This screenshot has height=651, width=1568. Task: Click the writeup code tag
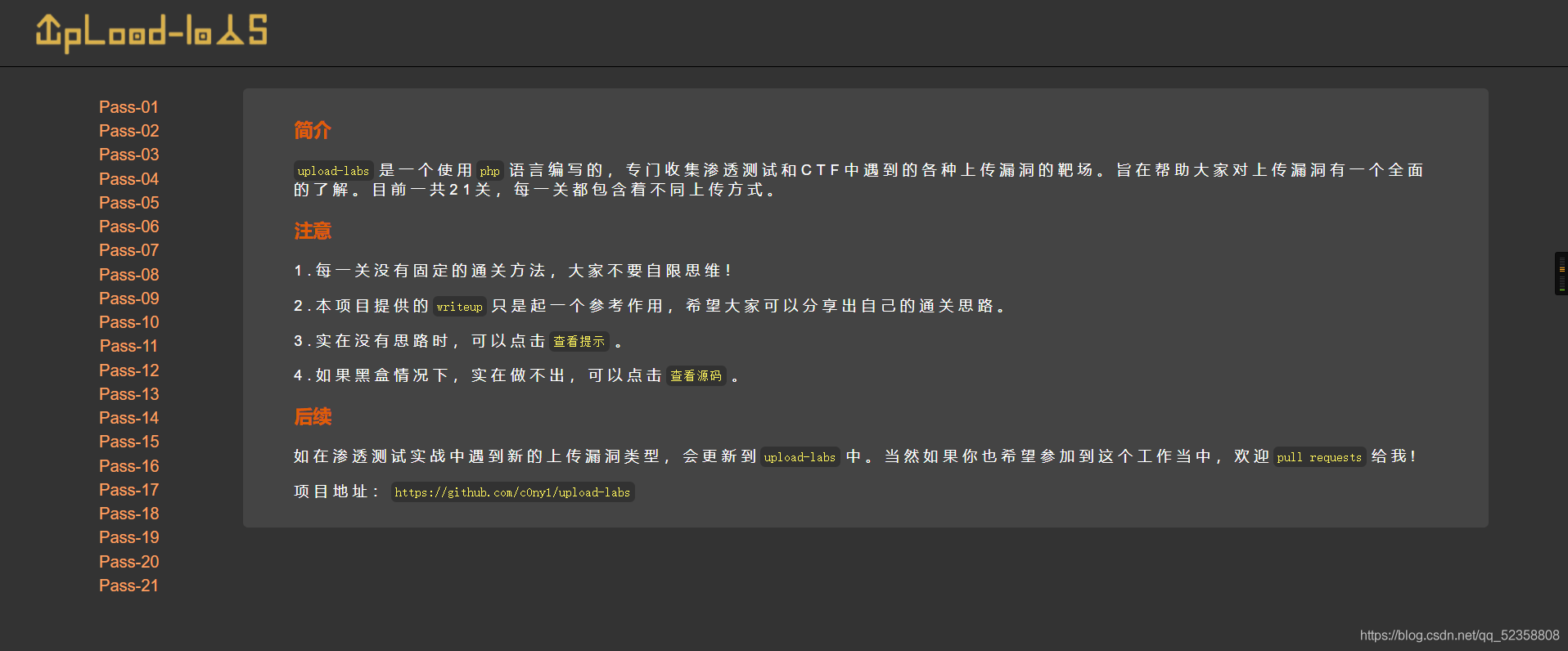tap(459, 307)
